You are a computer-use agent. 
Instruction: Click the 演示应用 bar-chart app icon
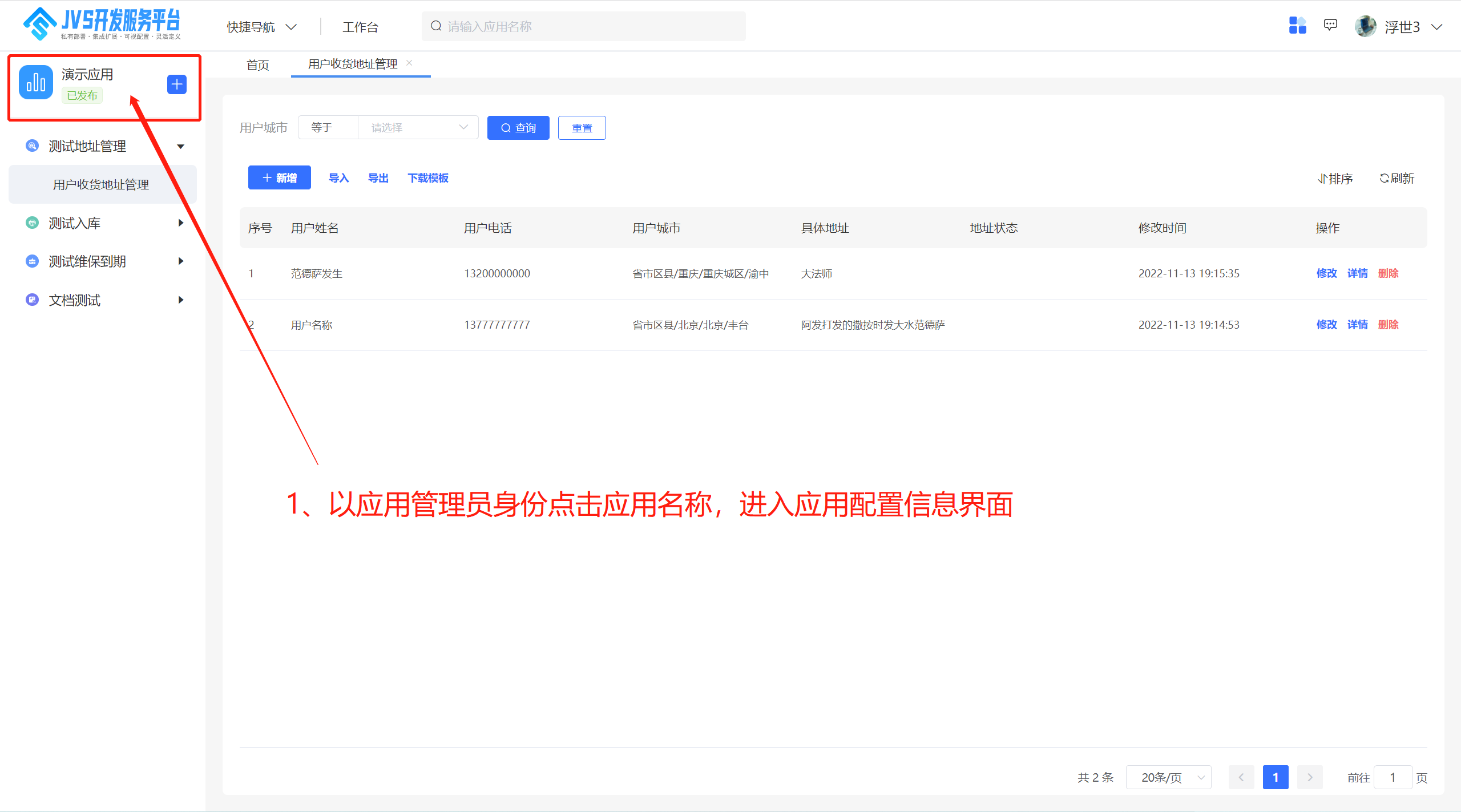tap(36, 82)
